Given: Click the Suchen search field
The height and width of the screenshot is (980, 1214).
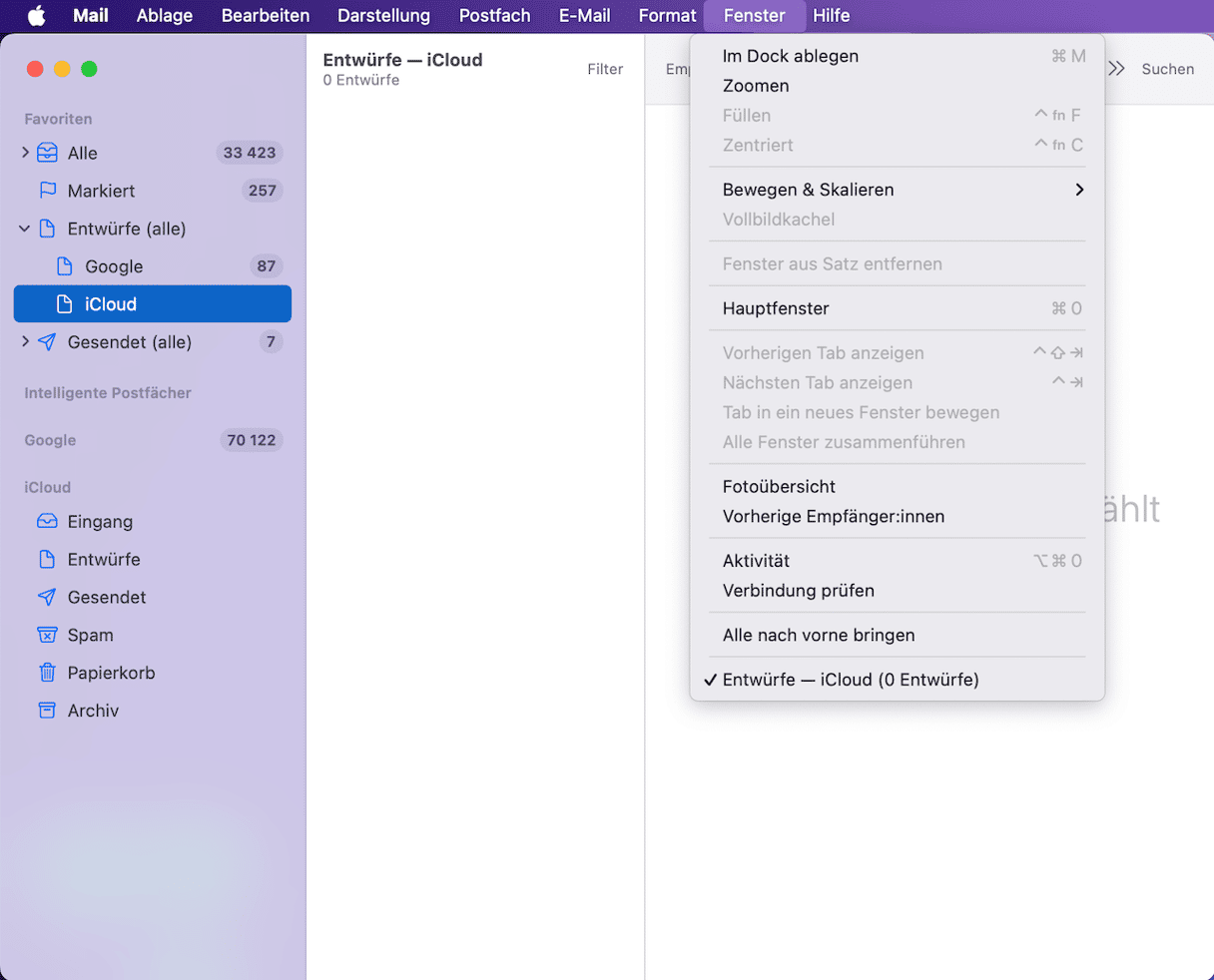Looking at the screenshot, I should coord(1168,69).
